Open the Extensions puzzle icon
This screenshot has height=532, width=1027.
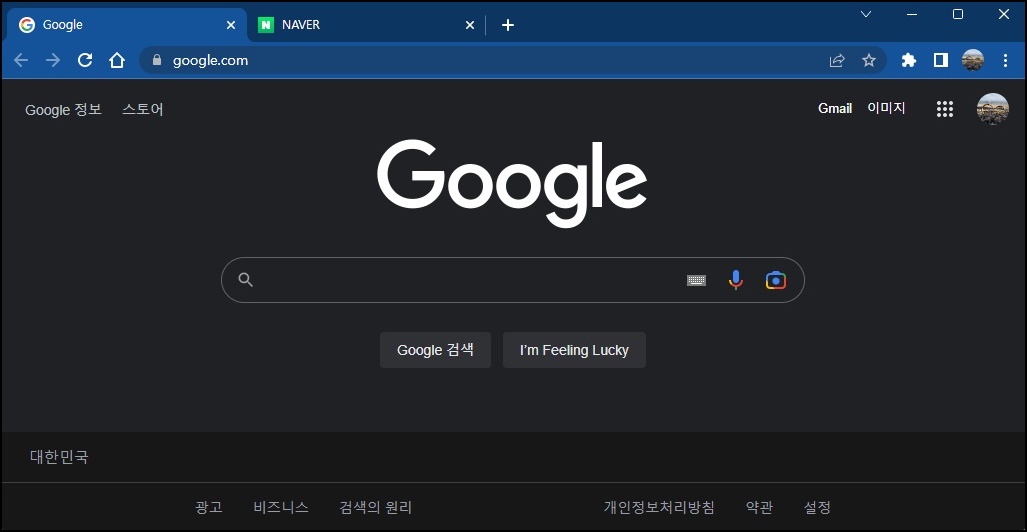pyautogui.click(x=908, y=60)
